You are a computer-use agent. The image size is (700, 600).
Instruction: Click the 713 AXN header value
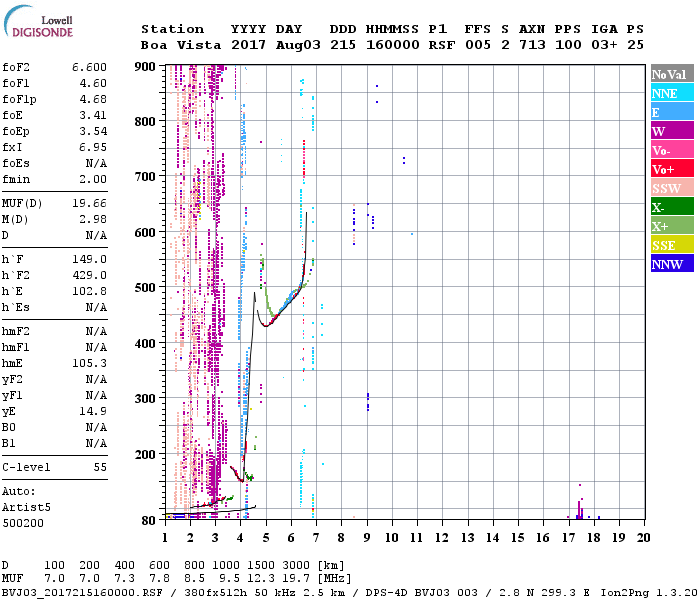532,45
